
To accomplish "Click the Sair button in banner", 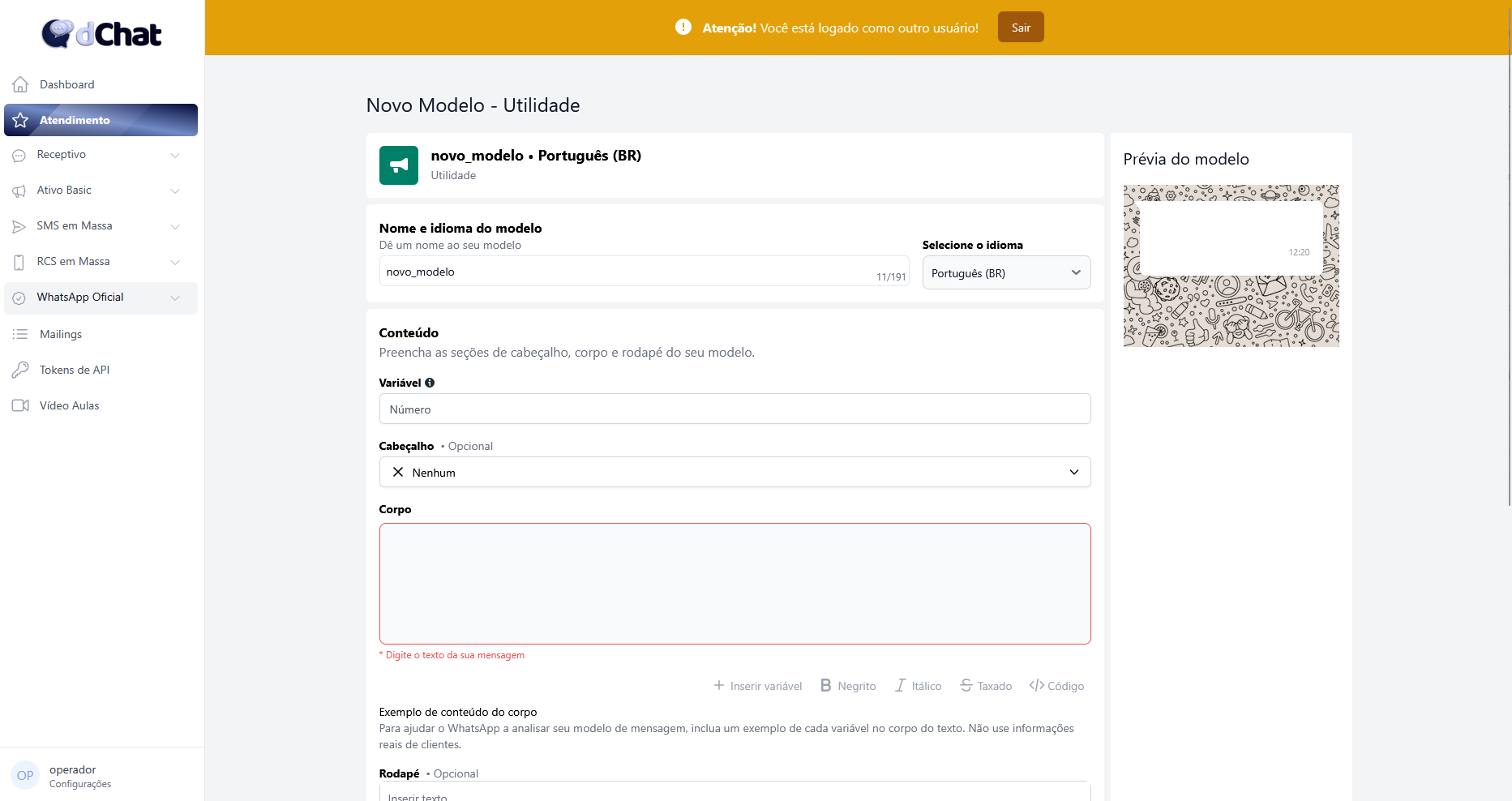I will tap(1021, 28).
